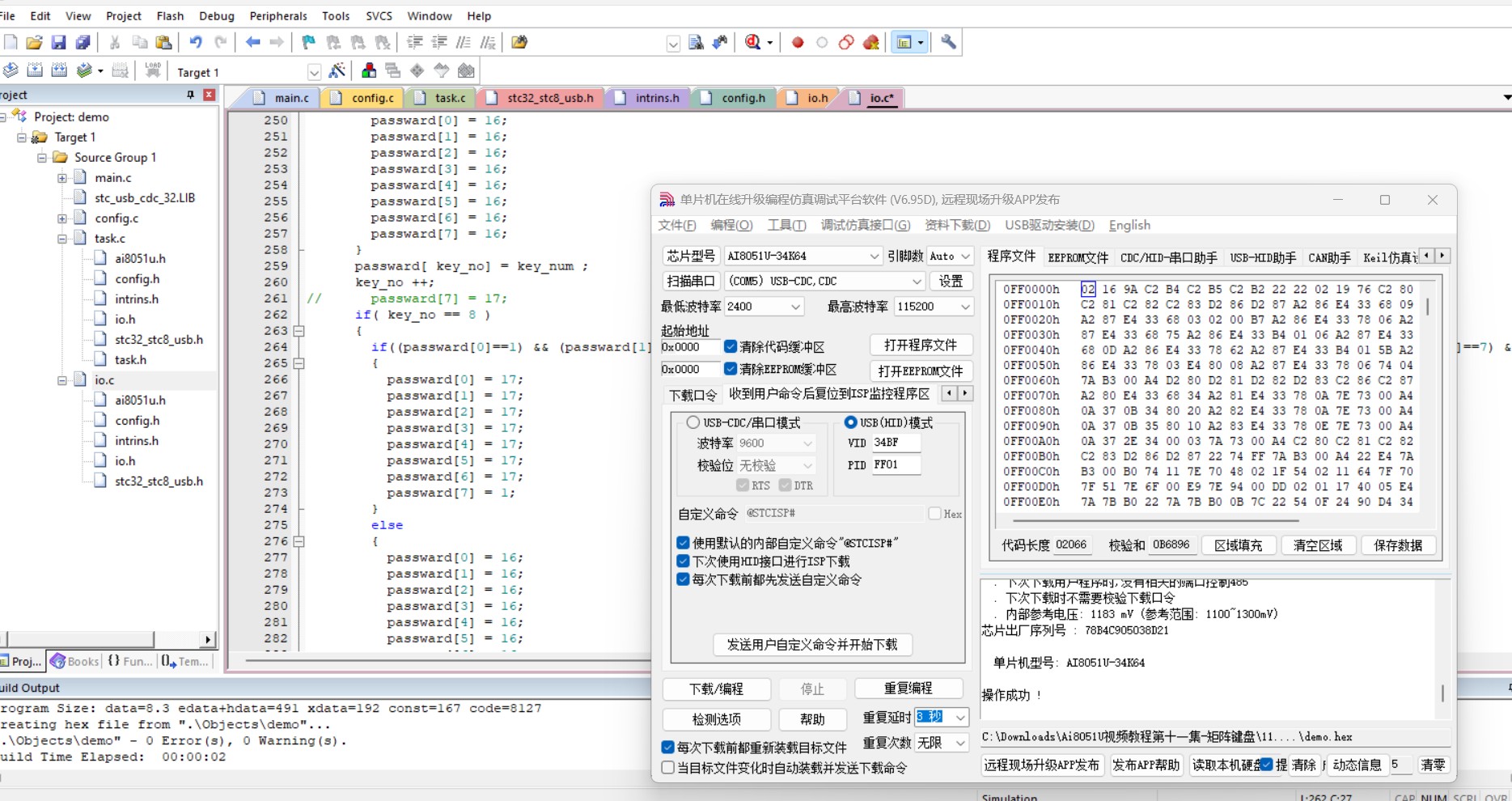
Task: Click the 保存数据 button
Action: click(1397, 545)
